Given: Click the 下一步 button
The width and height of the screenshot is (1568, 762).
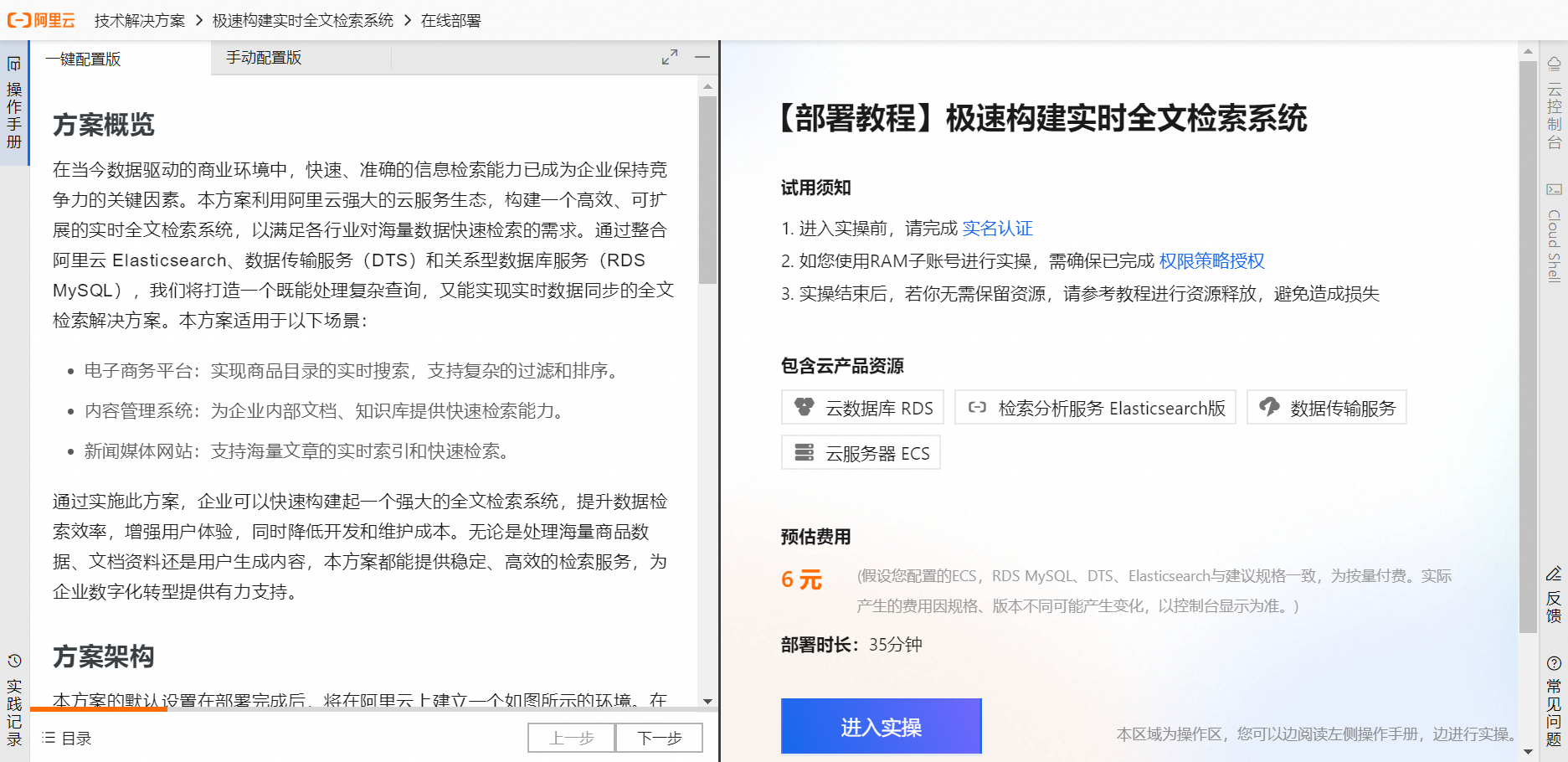Looking at the screenshot, I should pos(660,738).
